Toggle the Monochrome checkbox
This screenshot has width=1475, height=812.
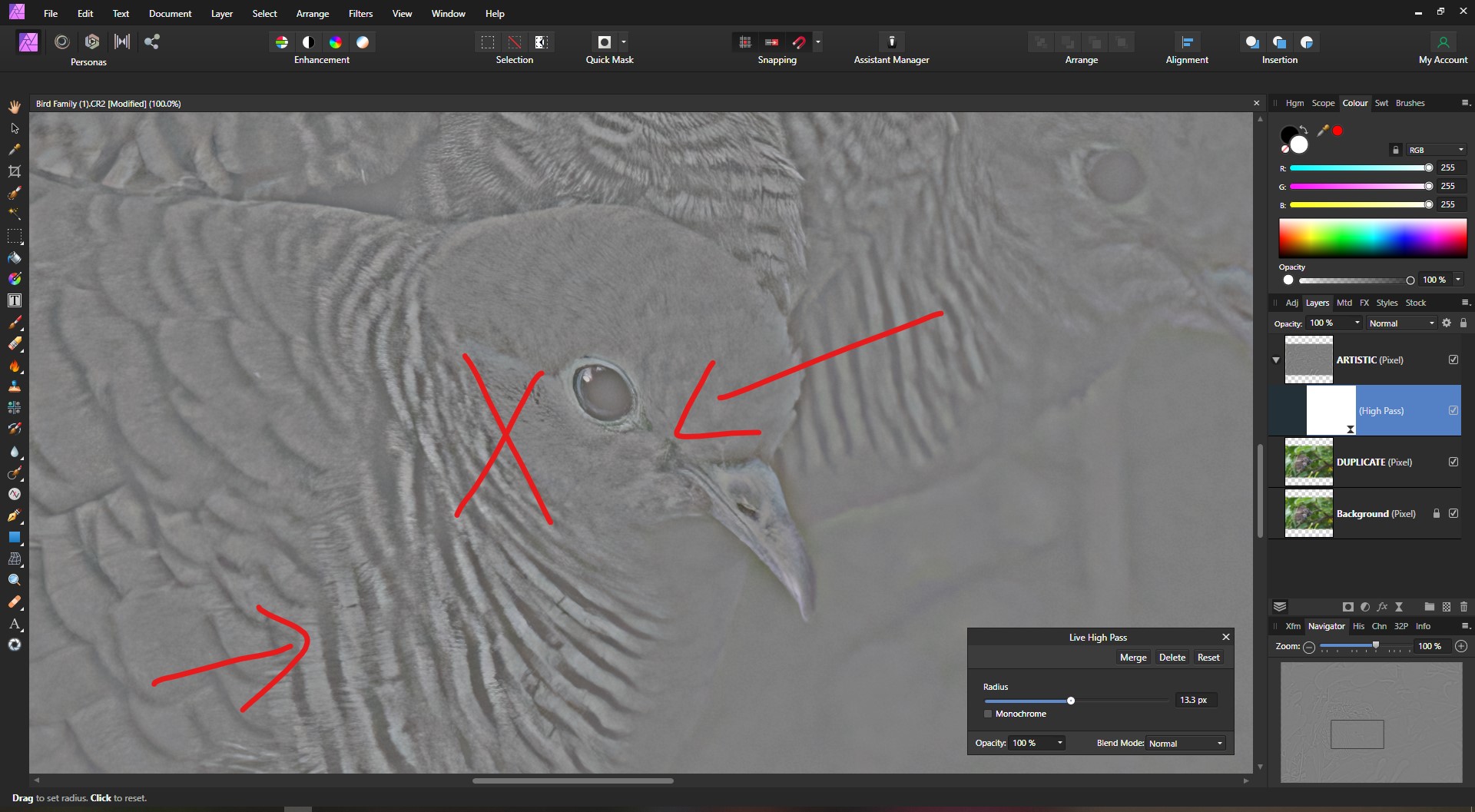pos(987,714)
